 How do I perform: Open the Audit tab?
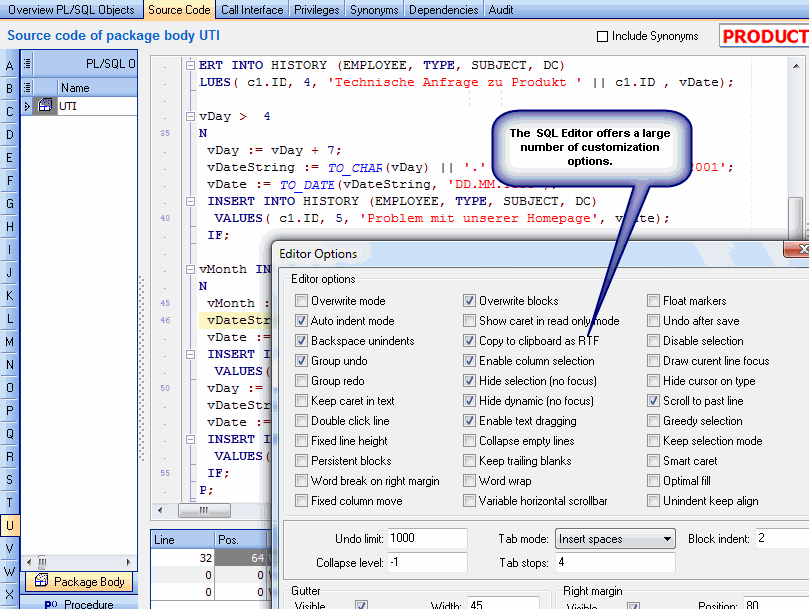point(501,10)
